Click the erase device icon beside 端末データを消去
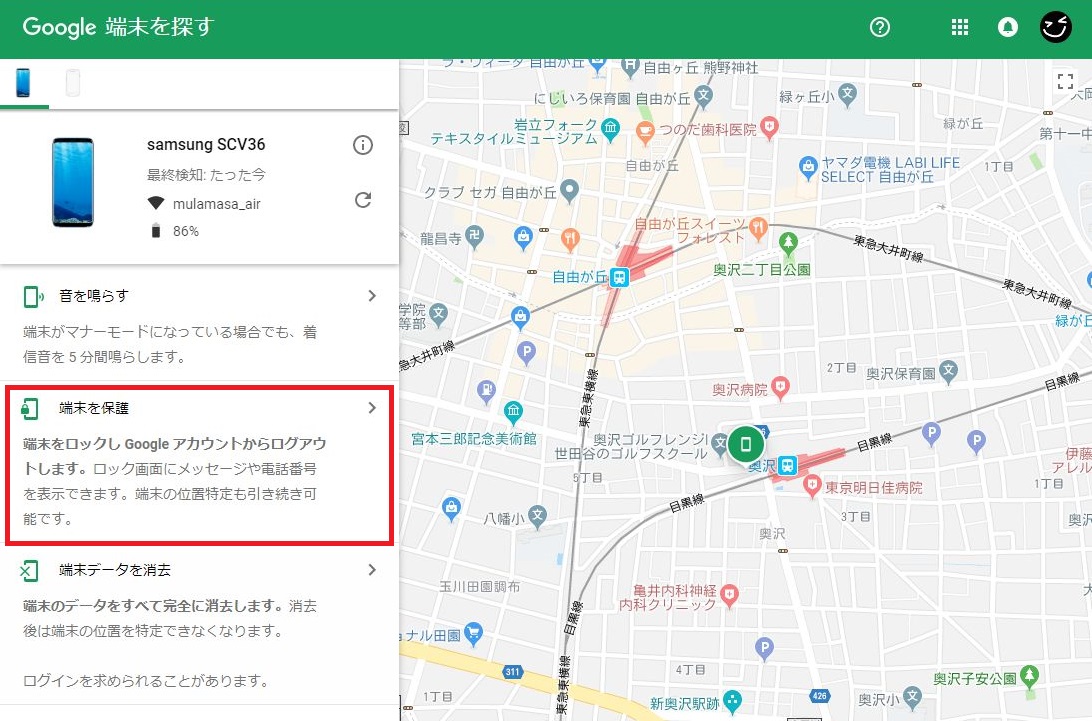This screenshot has height=721, width=1092. pos(29,571)
